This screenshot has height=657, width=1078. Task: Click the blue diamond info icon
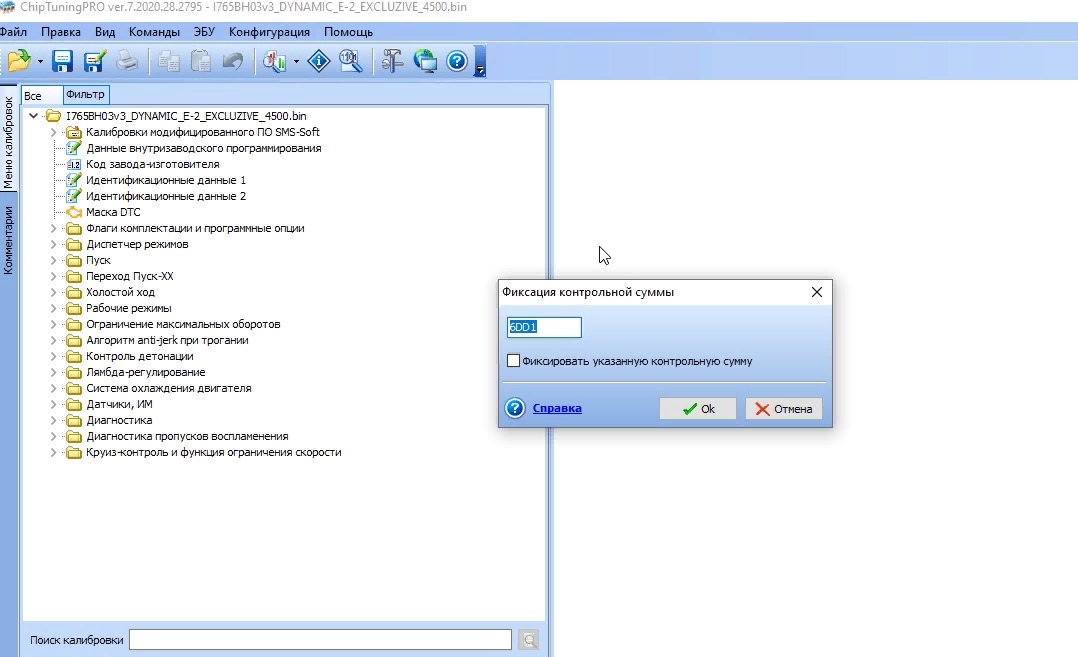[x=318, y=62]
